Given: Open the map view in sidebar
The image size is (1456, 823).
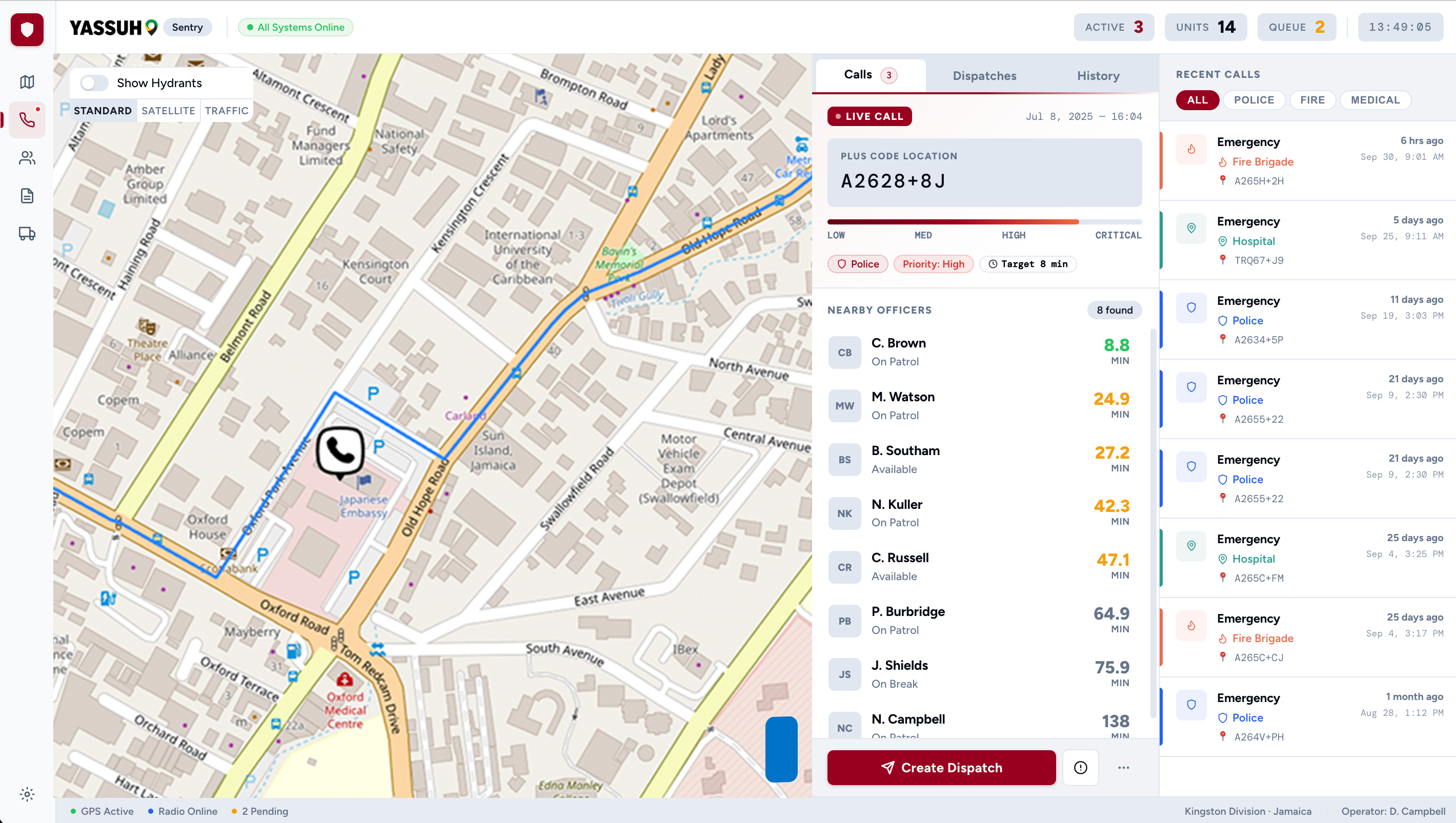Looking at the screenshot, I should [x=27, y=82].
